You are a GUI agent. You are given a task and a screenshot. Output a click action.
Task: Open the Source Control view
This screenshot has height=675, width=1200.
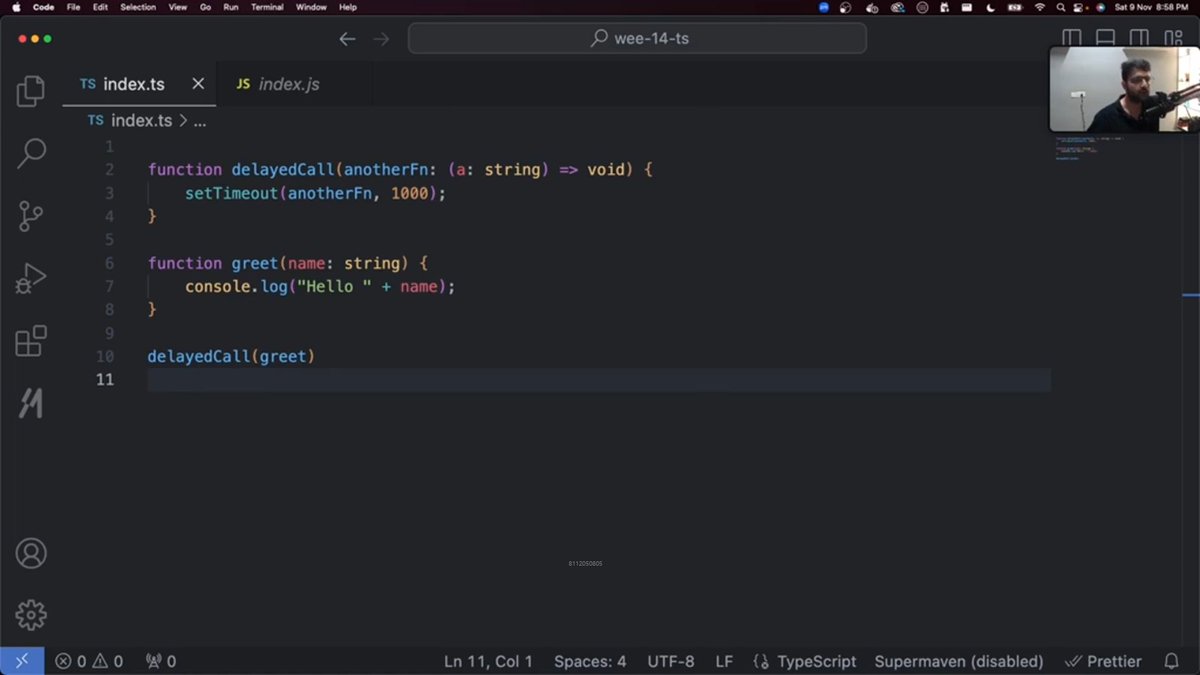30,216
